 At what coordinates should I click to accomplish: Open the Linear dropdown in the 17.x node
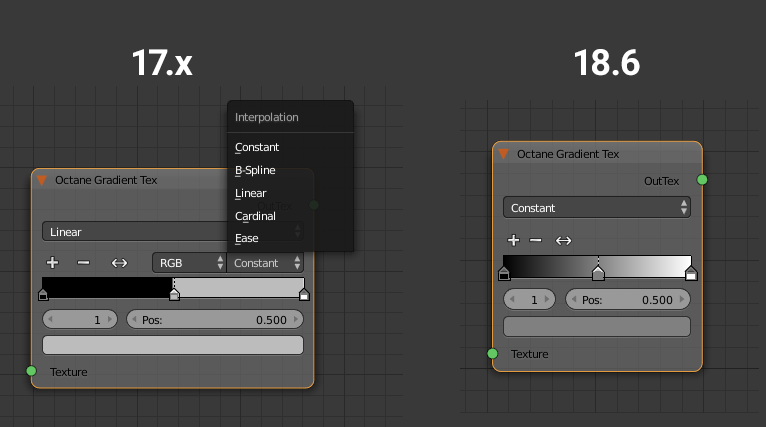(x=172, y=232)
